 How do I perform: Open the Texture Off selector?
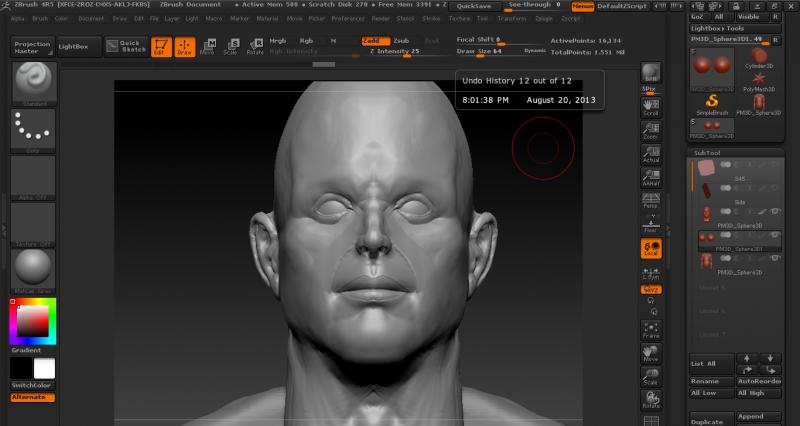(33, 225)
